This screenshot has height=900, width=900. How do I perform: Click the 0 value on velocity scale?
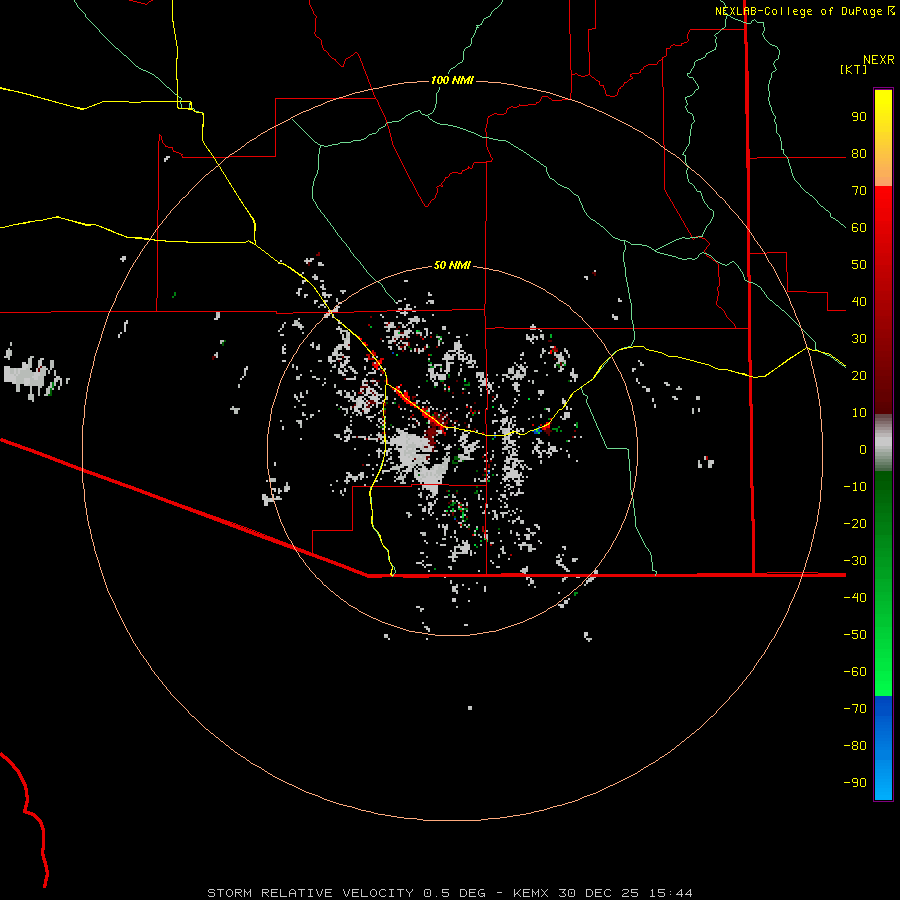(x=863, y=449)
